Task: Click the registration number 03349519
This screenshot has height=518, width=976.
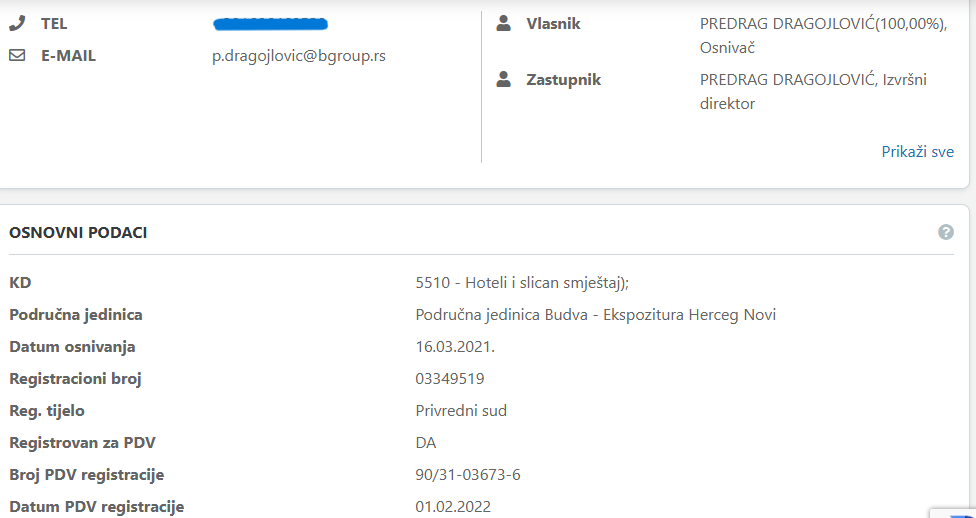Action: click(450, 379)
